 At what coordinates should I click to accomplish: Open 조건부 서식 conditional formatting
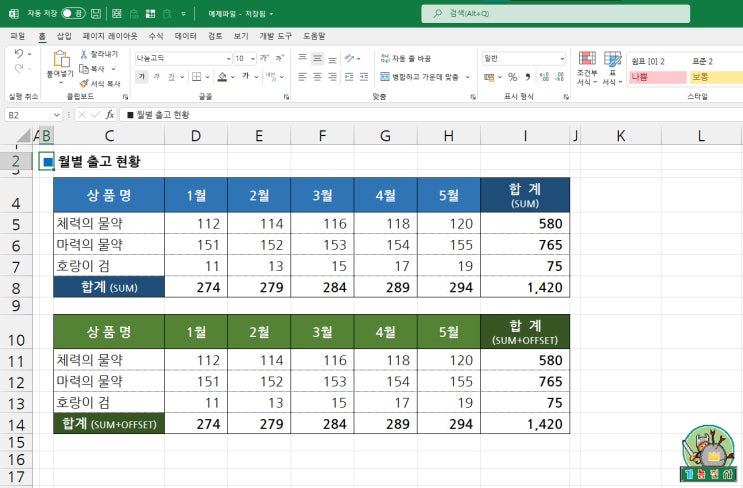pos(587,68)
